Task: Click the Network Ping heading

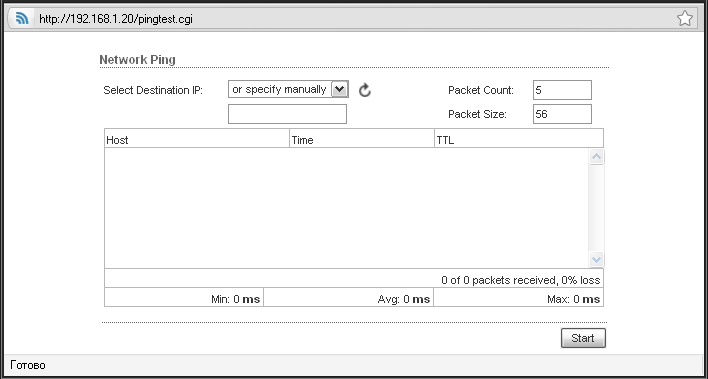Action: 137,60
